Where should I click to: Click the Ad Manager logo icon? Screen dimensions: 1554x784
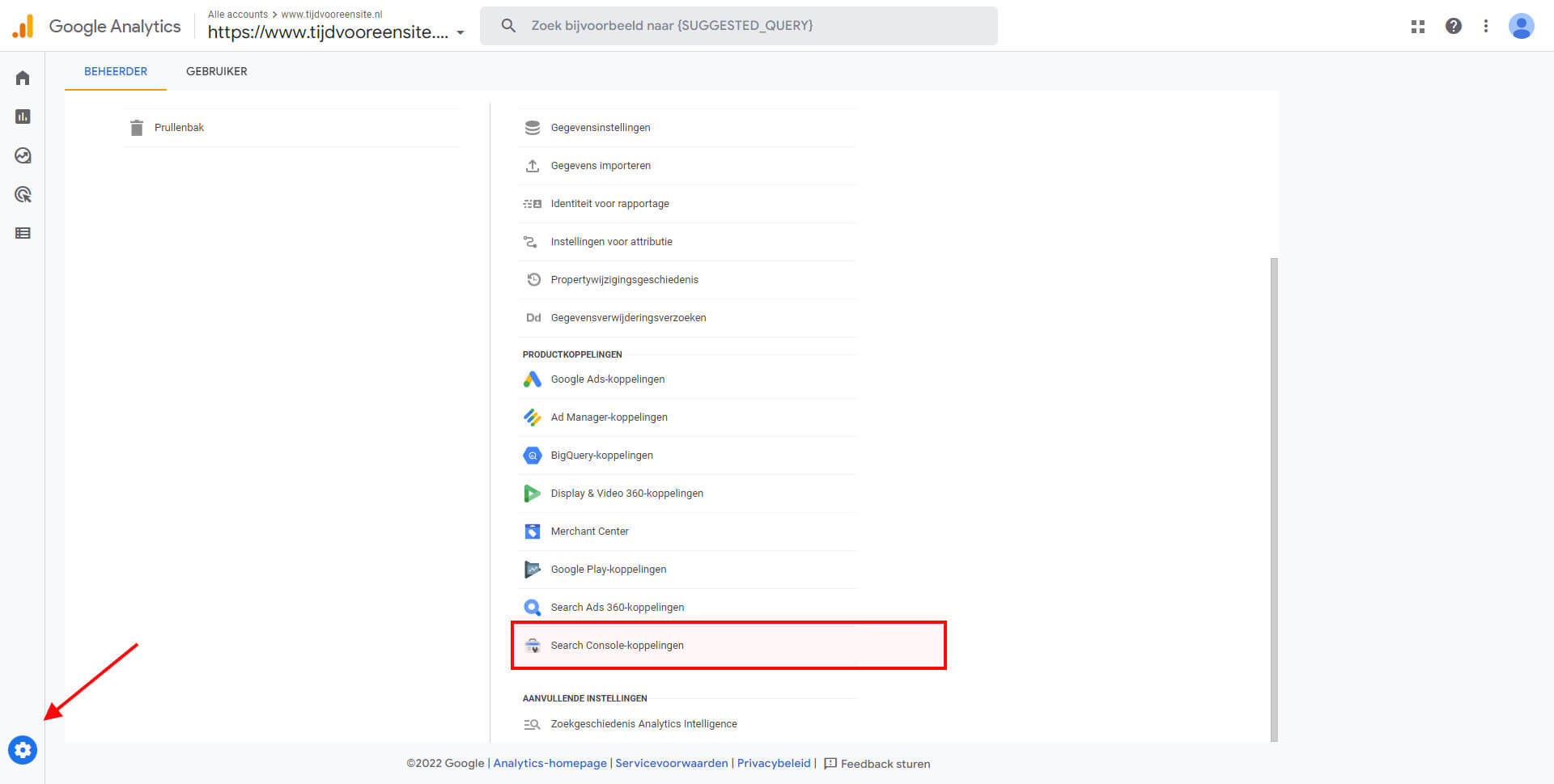point(533,417)
